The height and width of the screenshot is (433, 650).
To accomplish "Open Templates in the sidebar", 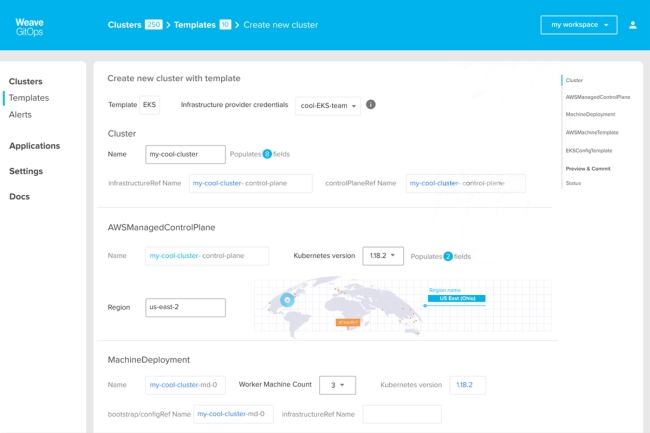I will pyautogui.click(x=29, y=98).
